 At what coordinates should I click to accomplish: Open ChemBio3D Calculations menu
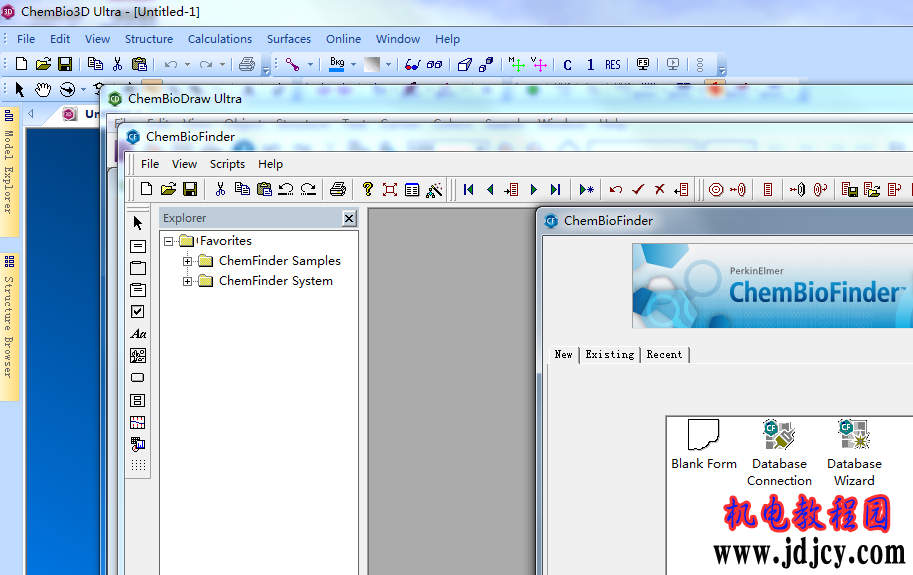(220, 39)
